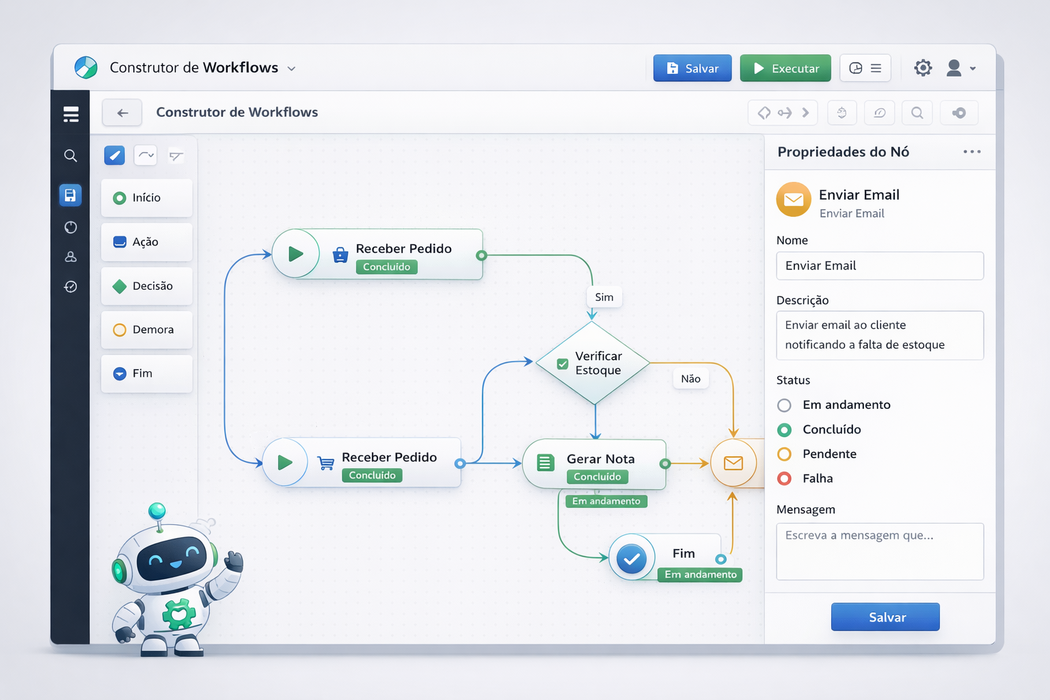Screen dimensions: 1050x700
Task: Open the curve connector style dropdown
Action: click(146, 155)
